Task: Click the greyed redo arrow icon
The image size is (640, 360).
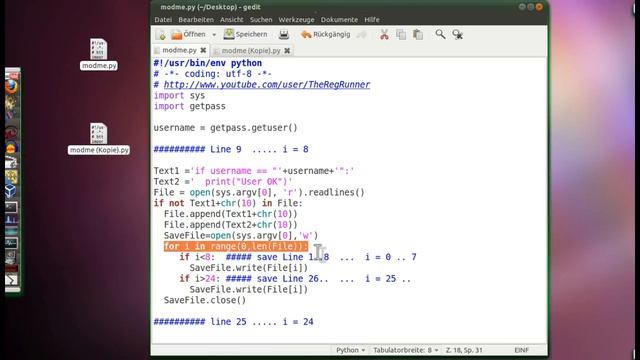Action: point(361,35)
